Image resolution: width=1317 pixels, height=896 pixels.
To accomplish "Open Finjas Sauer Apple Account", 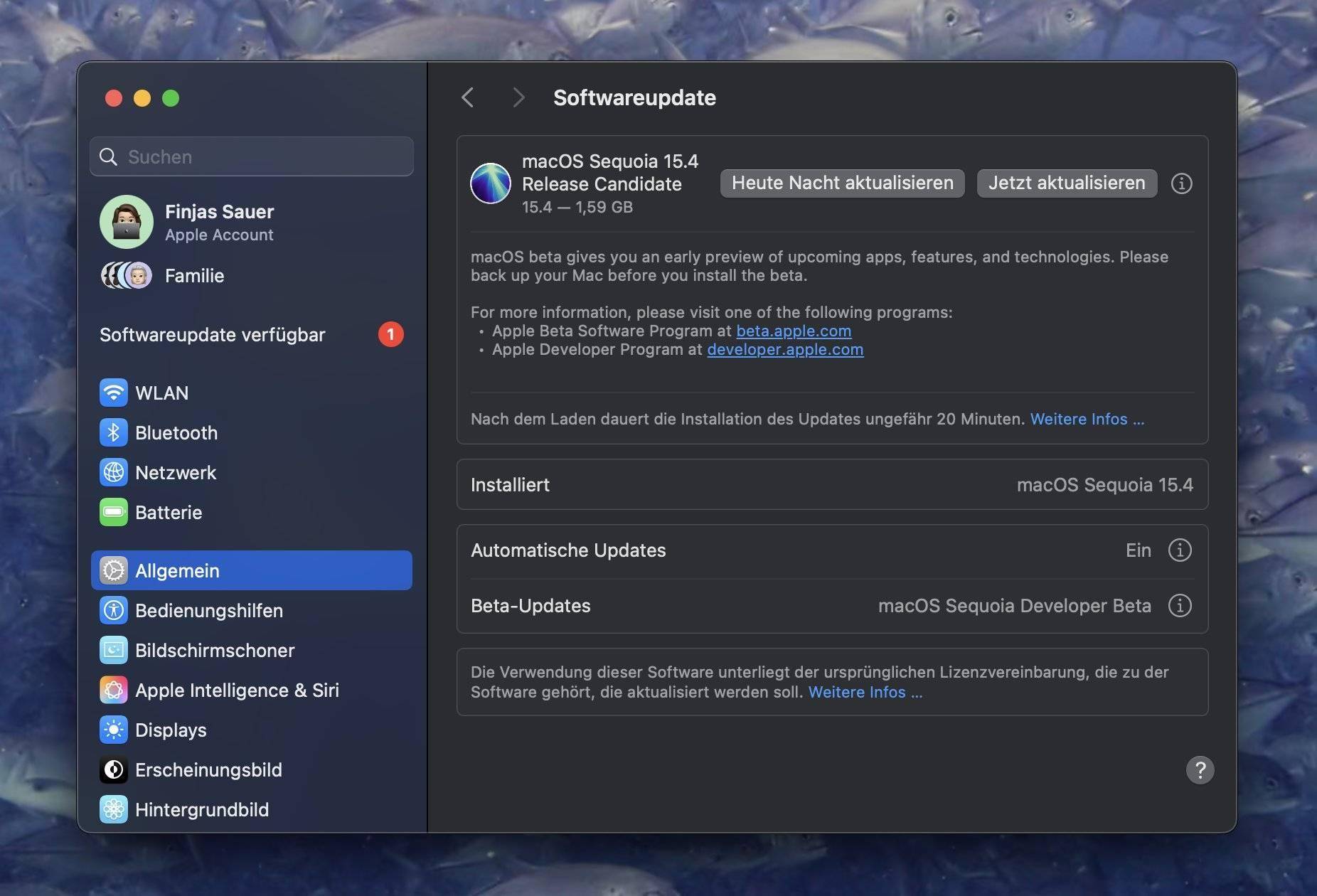I will [x=252, y=222].
